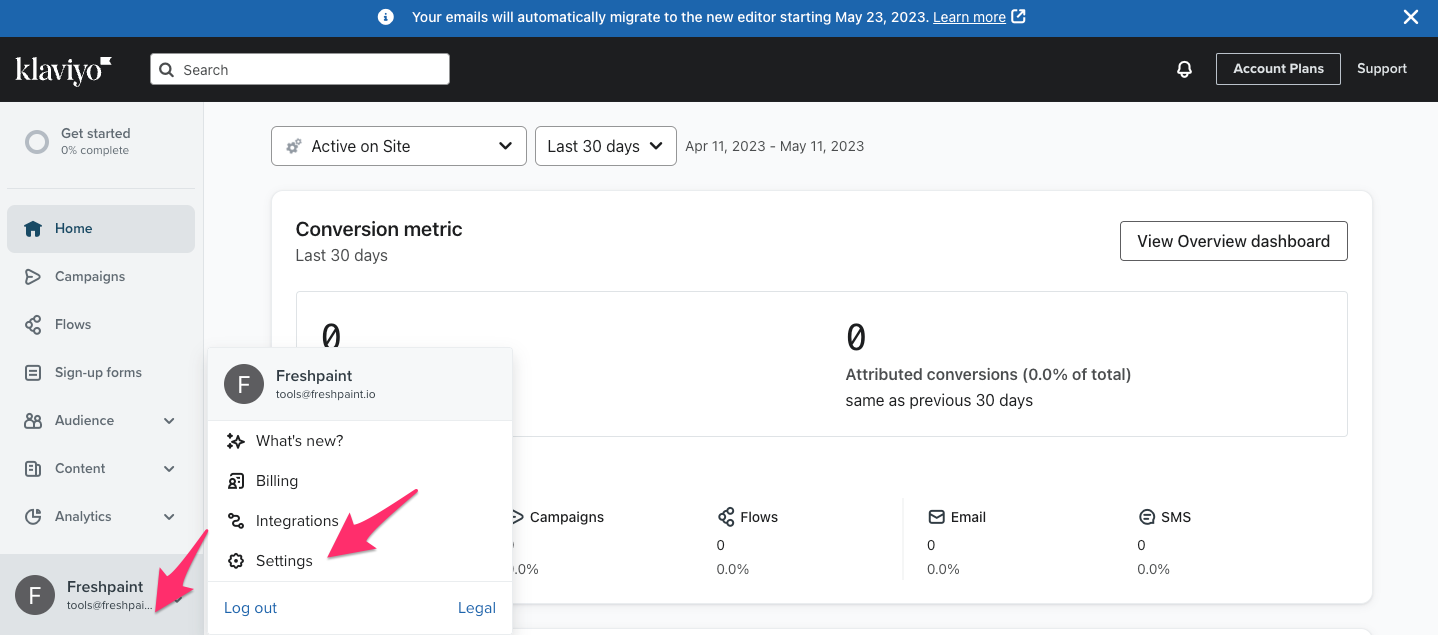Choose Settings in the account menu
The width and height of the screenshot is (1438, 635).
click(x=284, y=561)
